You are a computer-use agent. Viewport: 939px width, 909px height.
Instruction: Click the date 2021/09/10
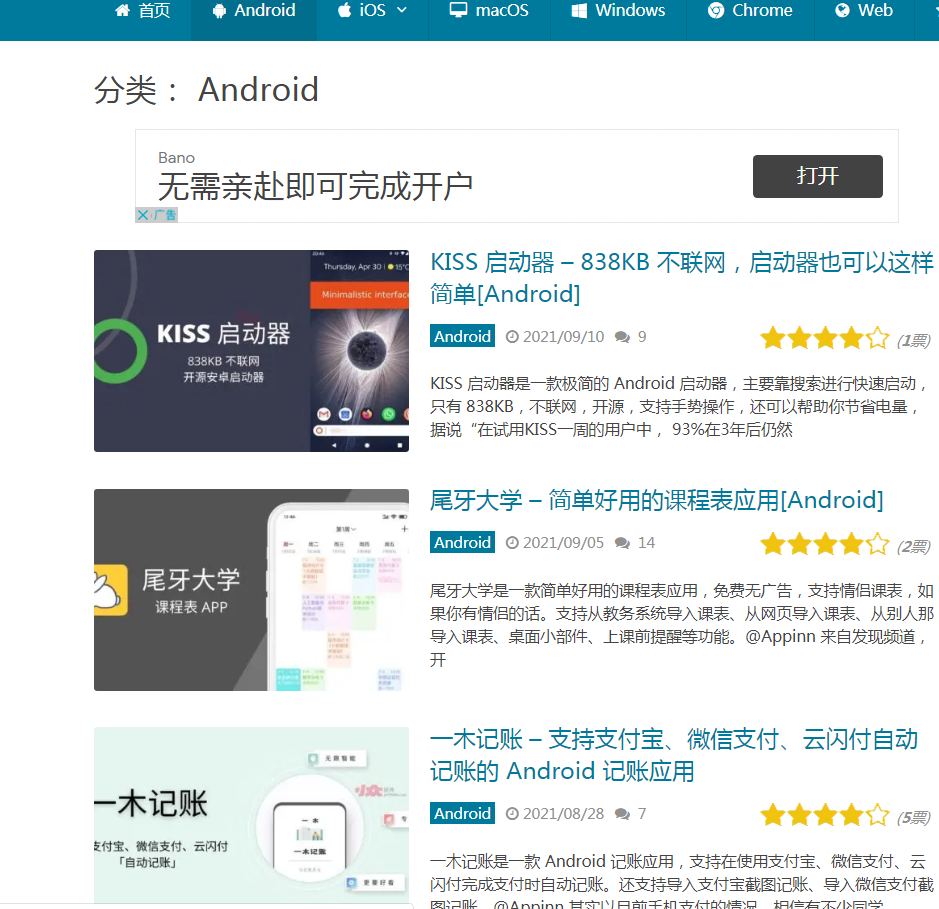click(x=564, y=337)
